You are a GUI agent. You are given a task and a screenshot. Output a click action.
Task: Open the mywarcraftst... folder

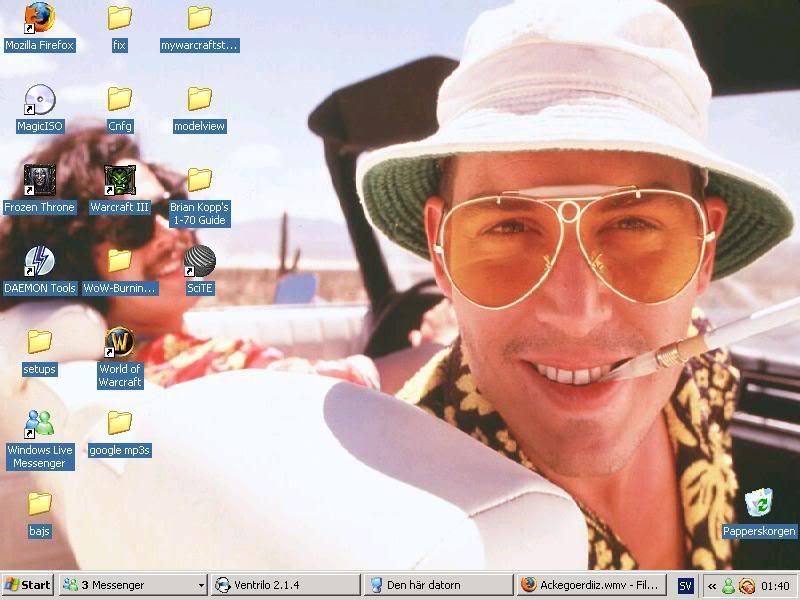[x=199, y=27]
